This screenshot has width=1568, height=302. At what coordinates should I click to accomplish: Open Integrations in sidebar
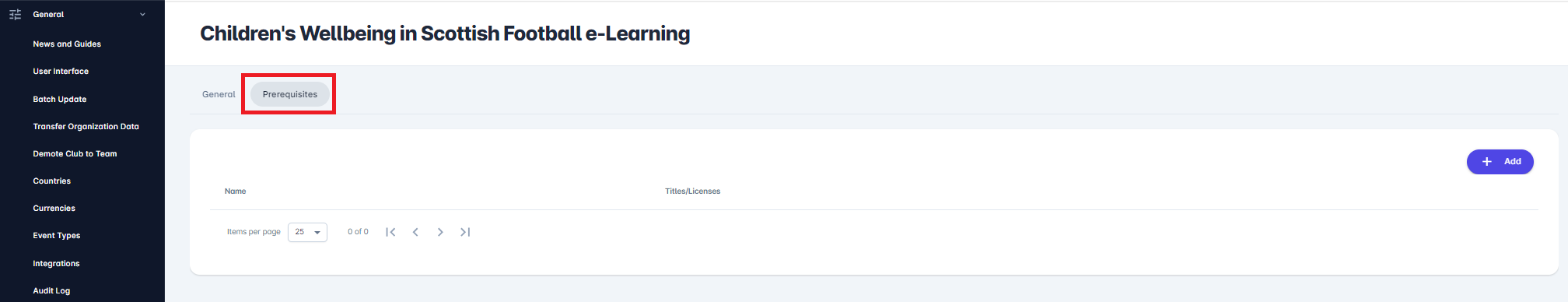point(56,263)
